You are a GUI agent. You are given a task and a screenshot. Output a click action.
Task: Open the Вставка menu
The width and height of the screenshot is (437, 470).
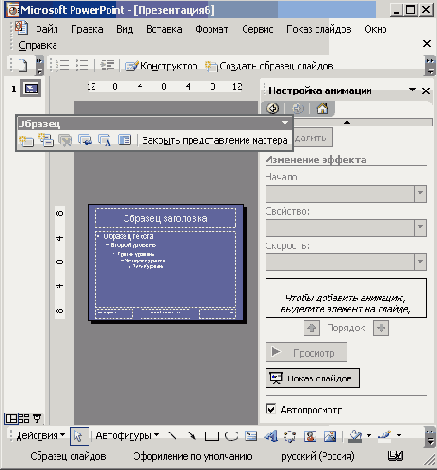[x=164, y=29]
